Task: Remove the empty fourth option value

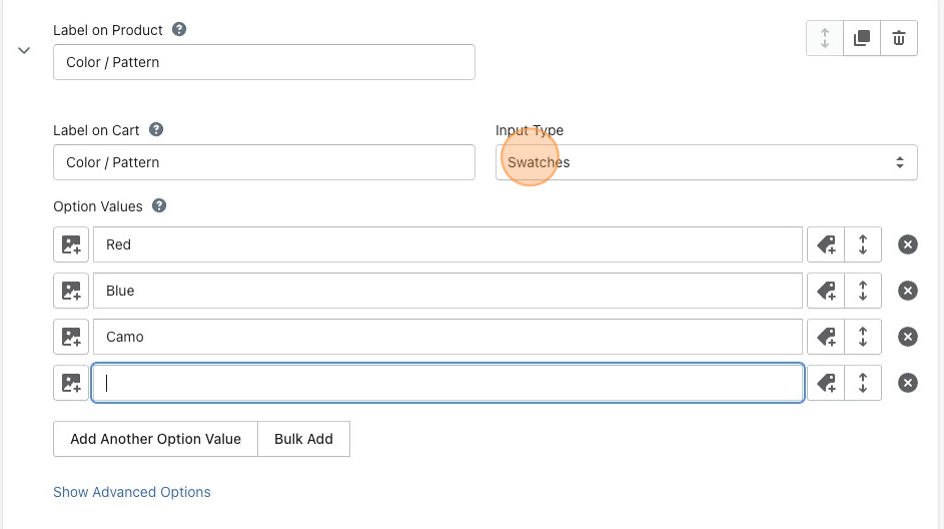Action: click(x=908, y=383)
